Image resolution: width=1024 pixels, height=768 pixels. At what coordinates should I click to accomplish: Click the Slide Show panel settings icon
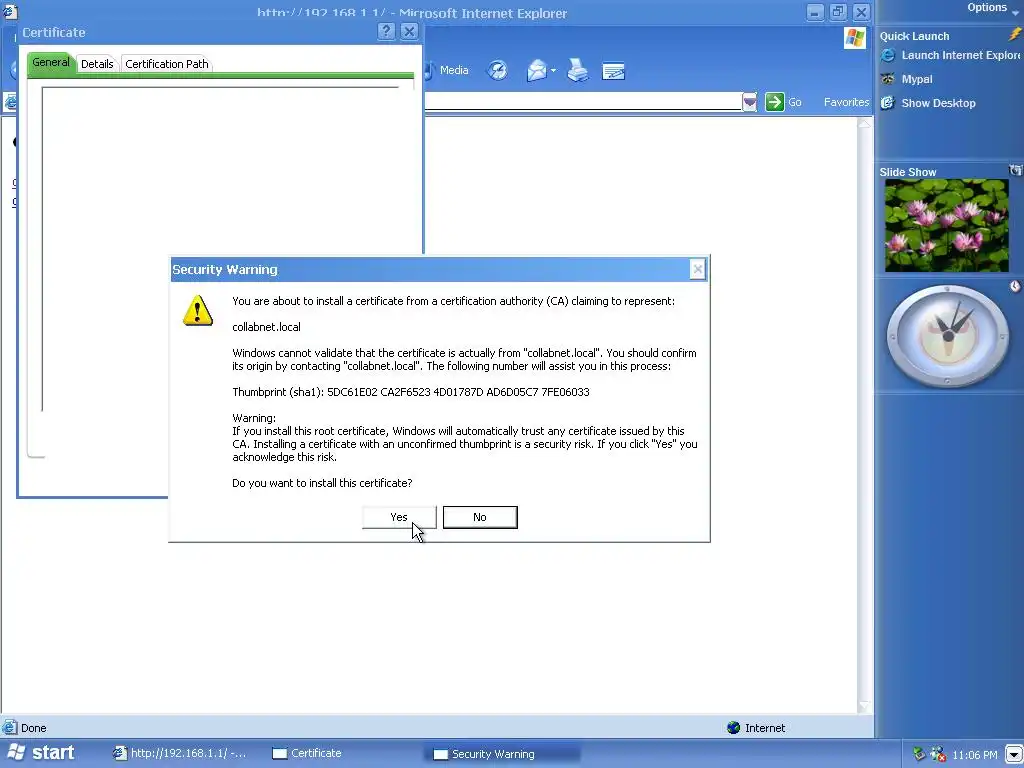tap(1016, 170)
